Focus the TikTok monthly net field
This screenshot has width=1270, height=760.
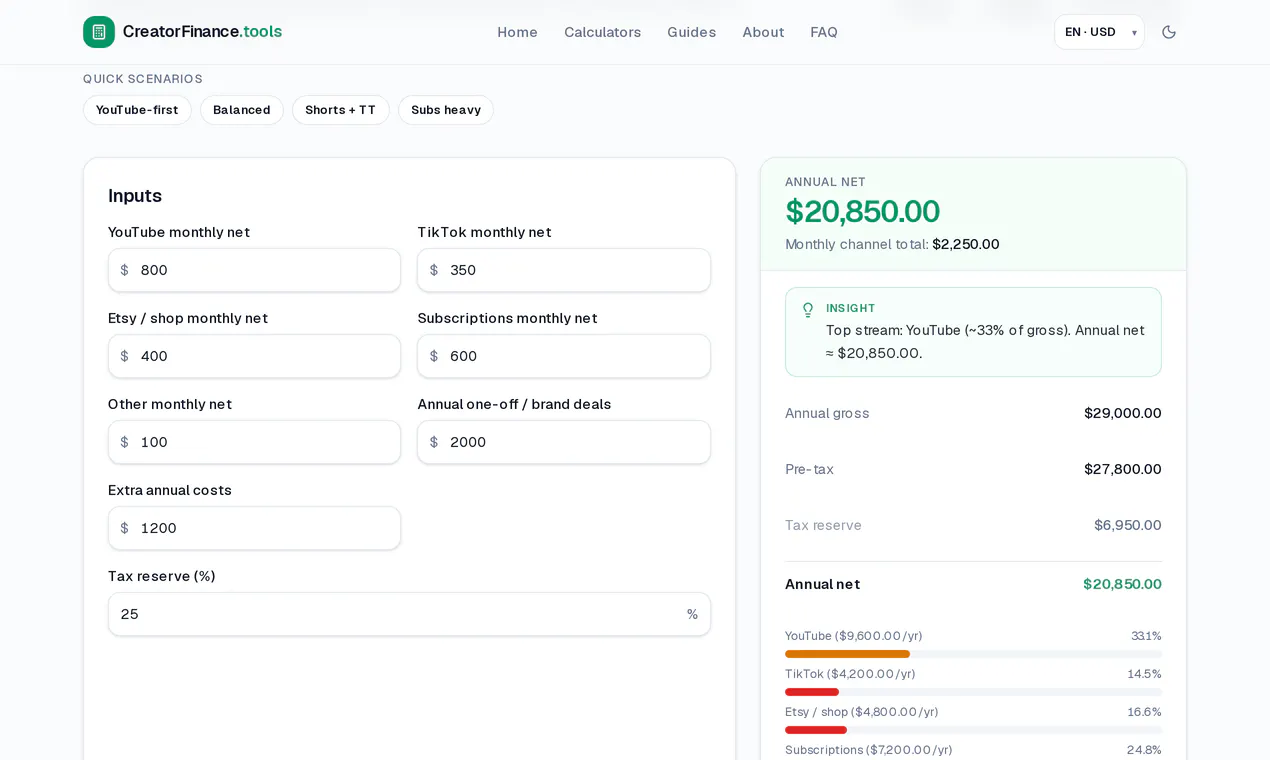pyautogui.click(x=564, y=270)
